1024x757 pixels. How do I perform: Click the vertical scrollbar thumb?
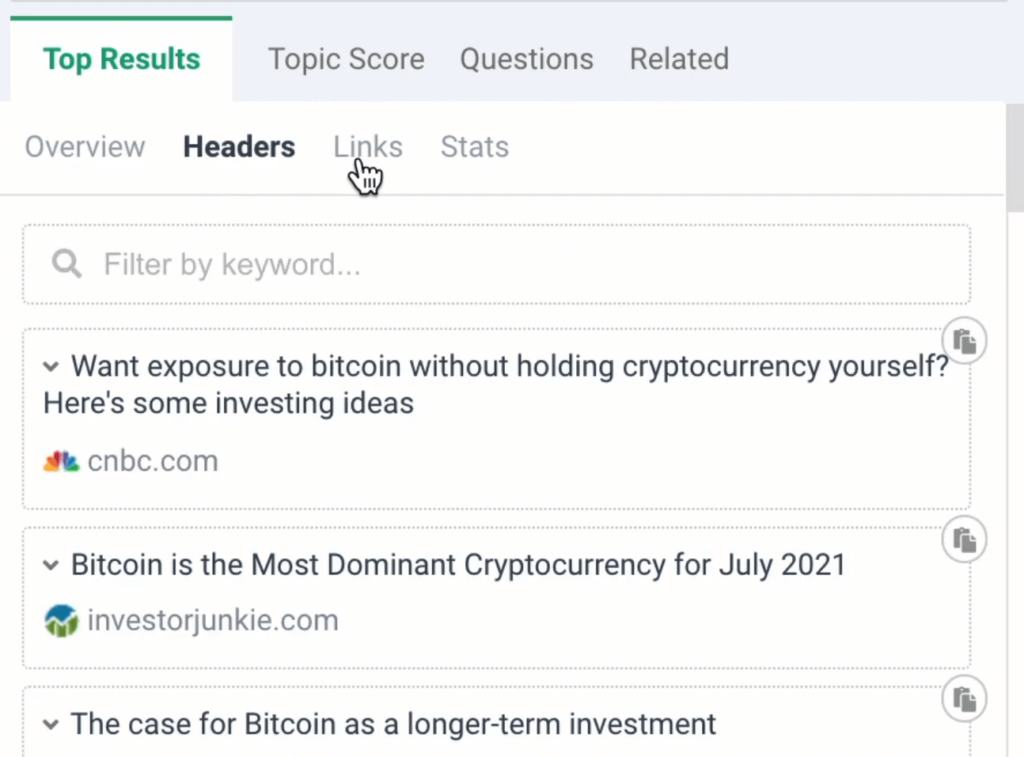[1015, 157]
